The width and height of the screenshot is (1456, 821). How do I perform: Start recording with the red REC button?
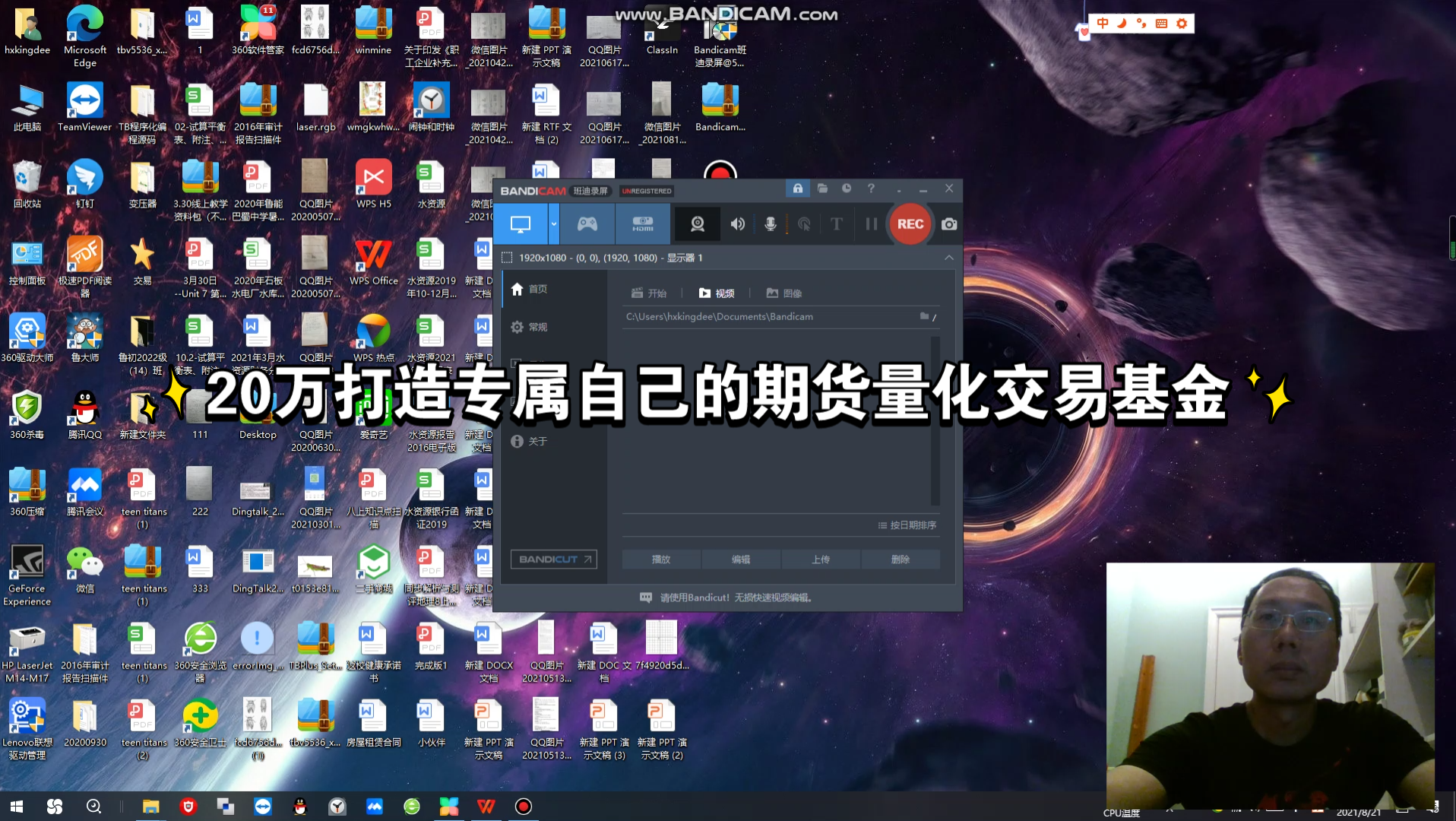coord(910,224)
